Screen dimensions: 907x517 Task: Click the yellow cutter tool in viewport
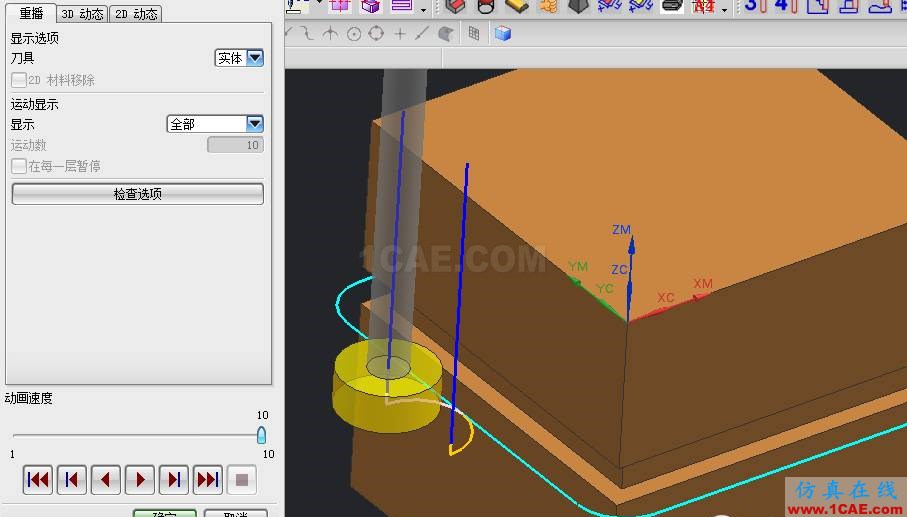388,386
